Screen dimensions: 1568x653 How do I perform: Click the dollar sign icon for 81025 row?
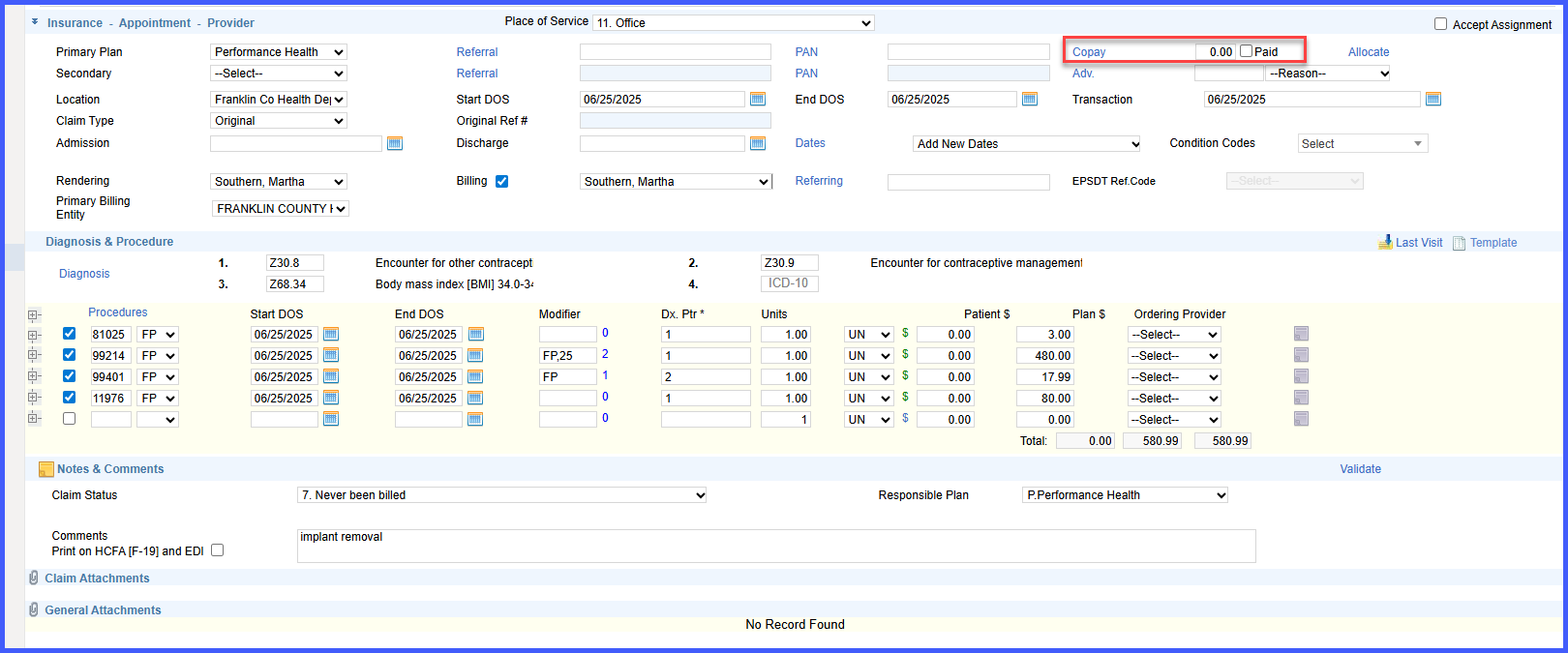coord(905,333)
